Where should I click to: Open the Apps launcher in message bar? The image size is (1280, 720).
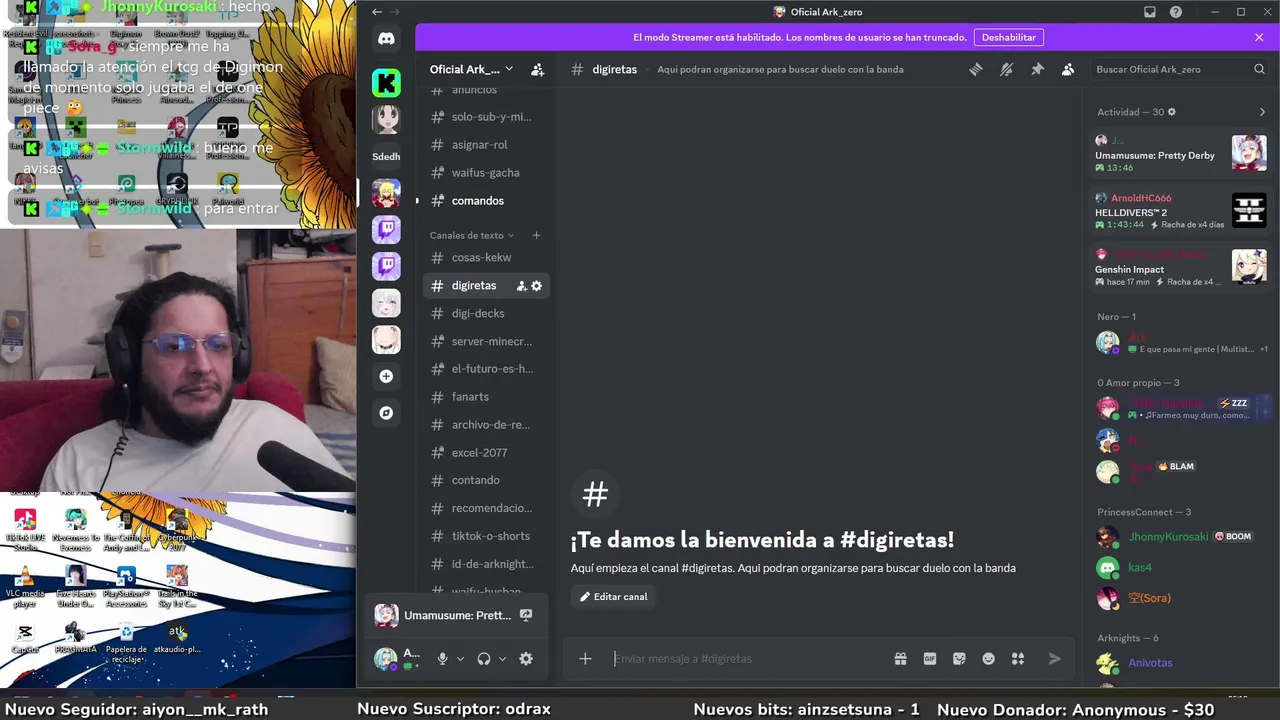coord(1018,659)
